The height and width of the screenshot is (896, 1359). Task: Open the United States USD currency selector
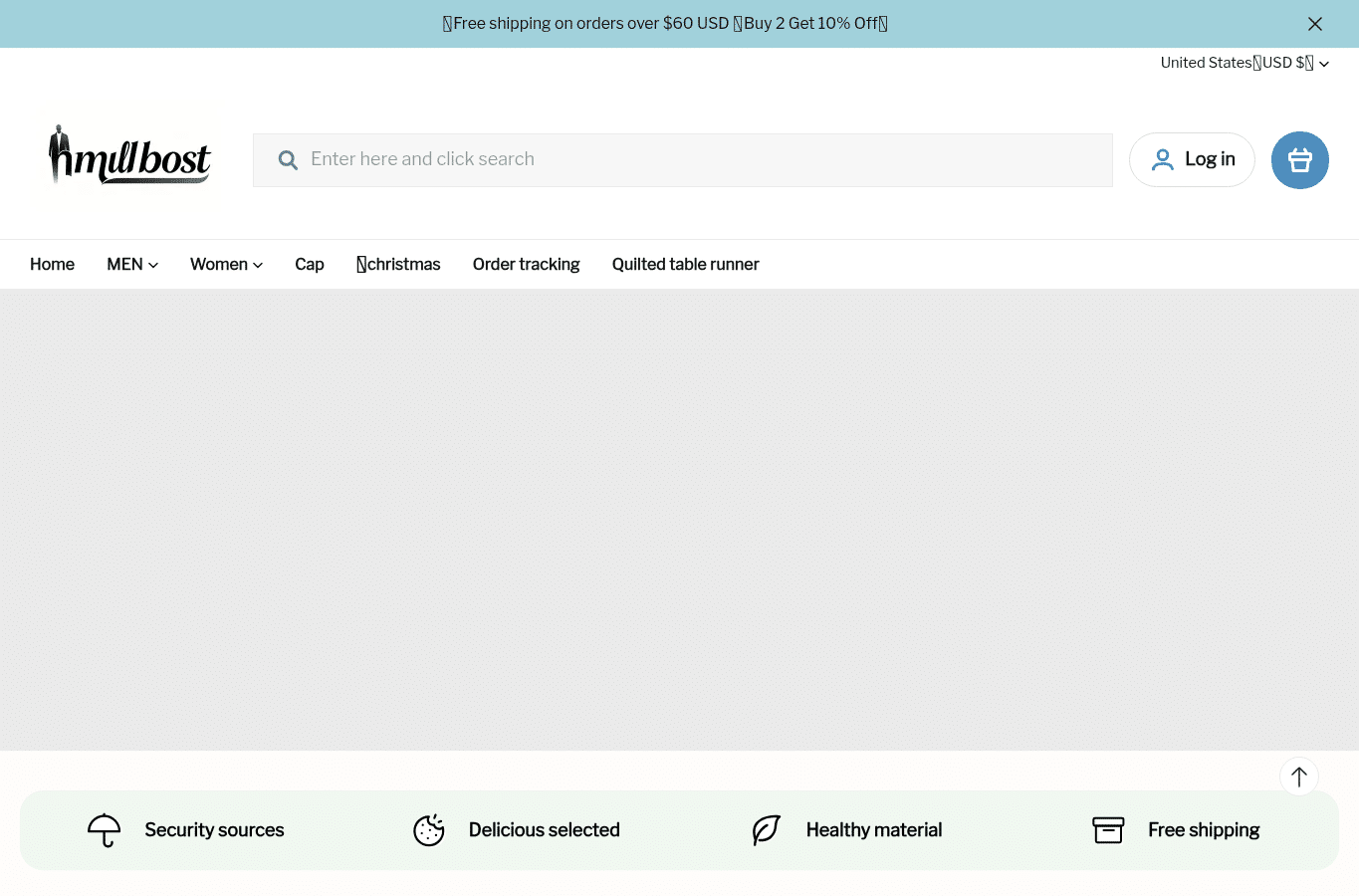pos(1245,63)
